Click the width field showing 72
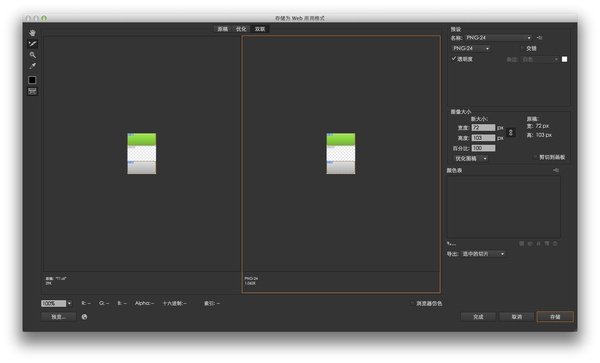This screenshot has height=363, width=600. click(x=483, y=127)
